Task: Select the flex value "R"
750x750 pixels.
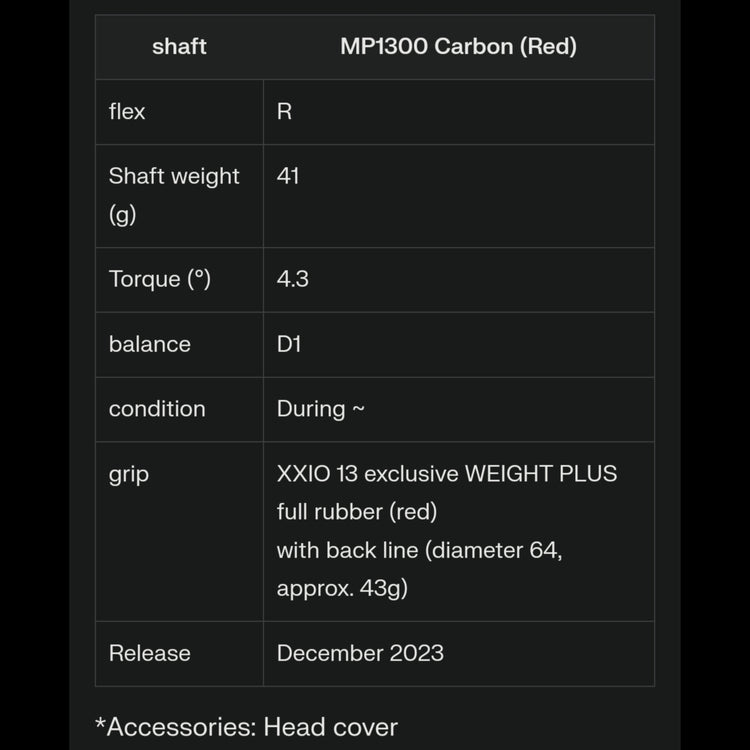Action: [285, 112]
